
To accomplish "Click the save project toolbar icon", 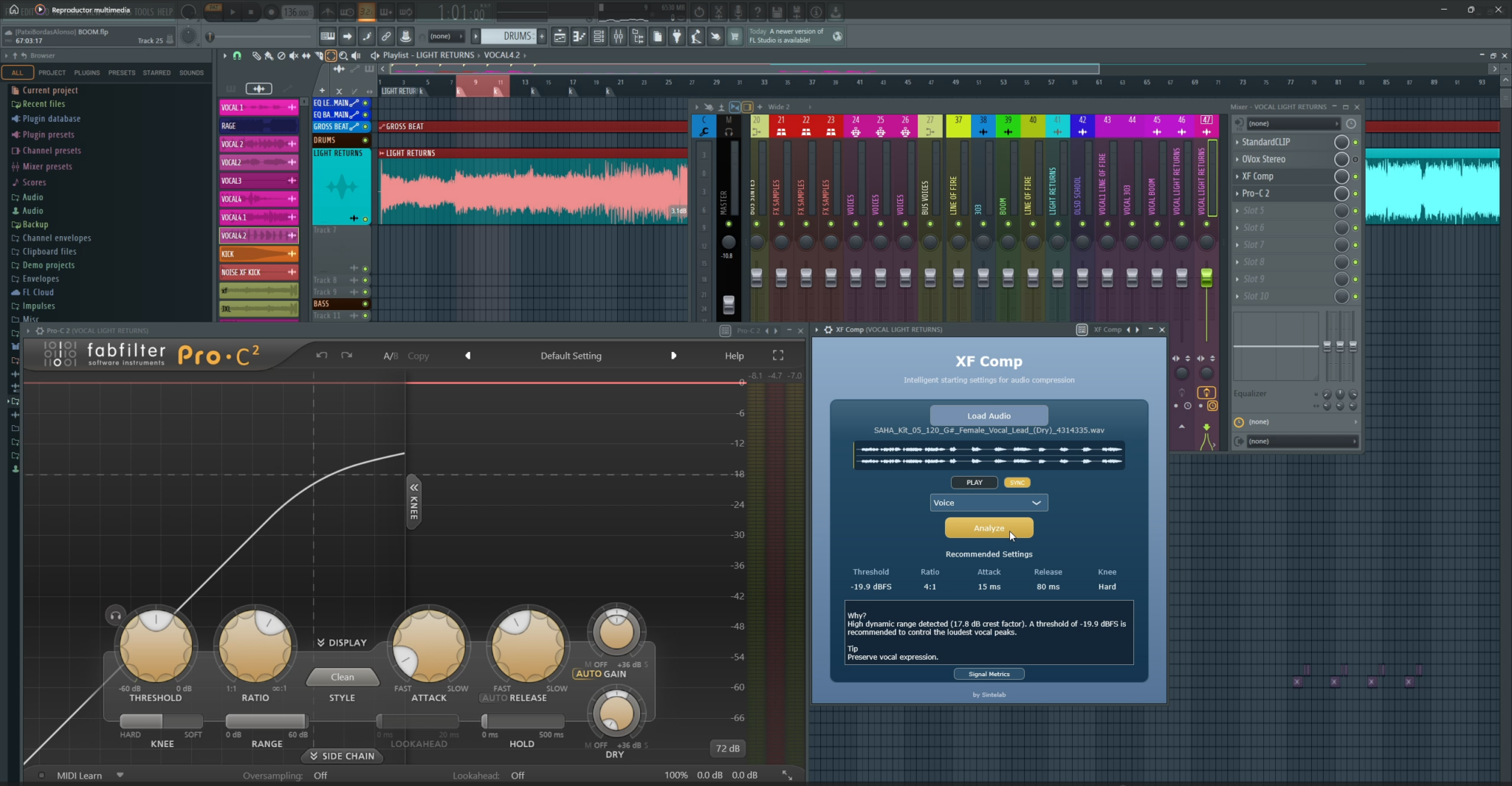I will point(777,12).
